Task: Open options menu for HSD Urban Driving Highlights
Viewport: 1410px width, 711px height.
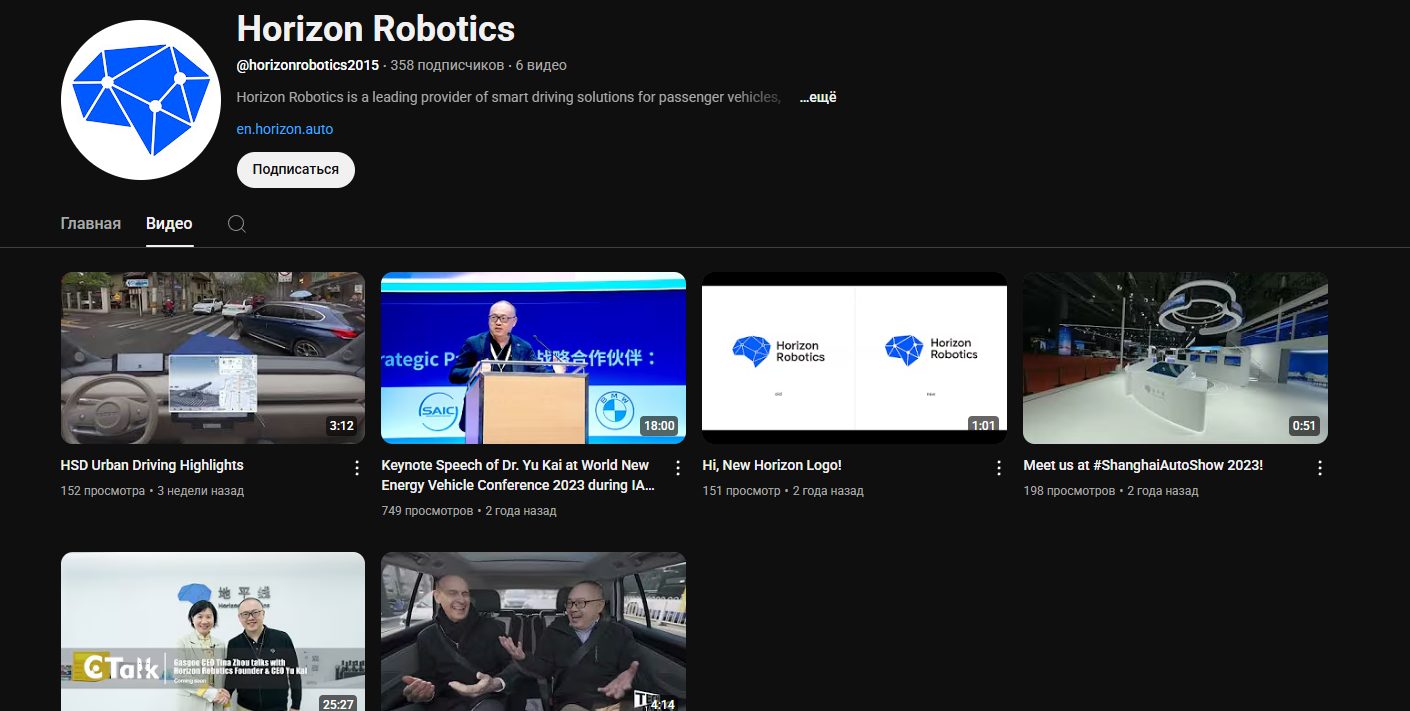Action: click(357, 468)
